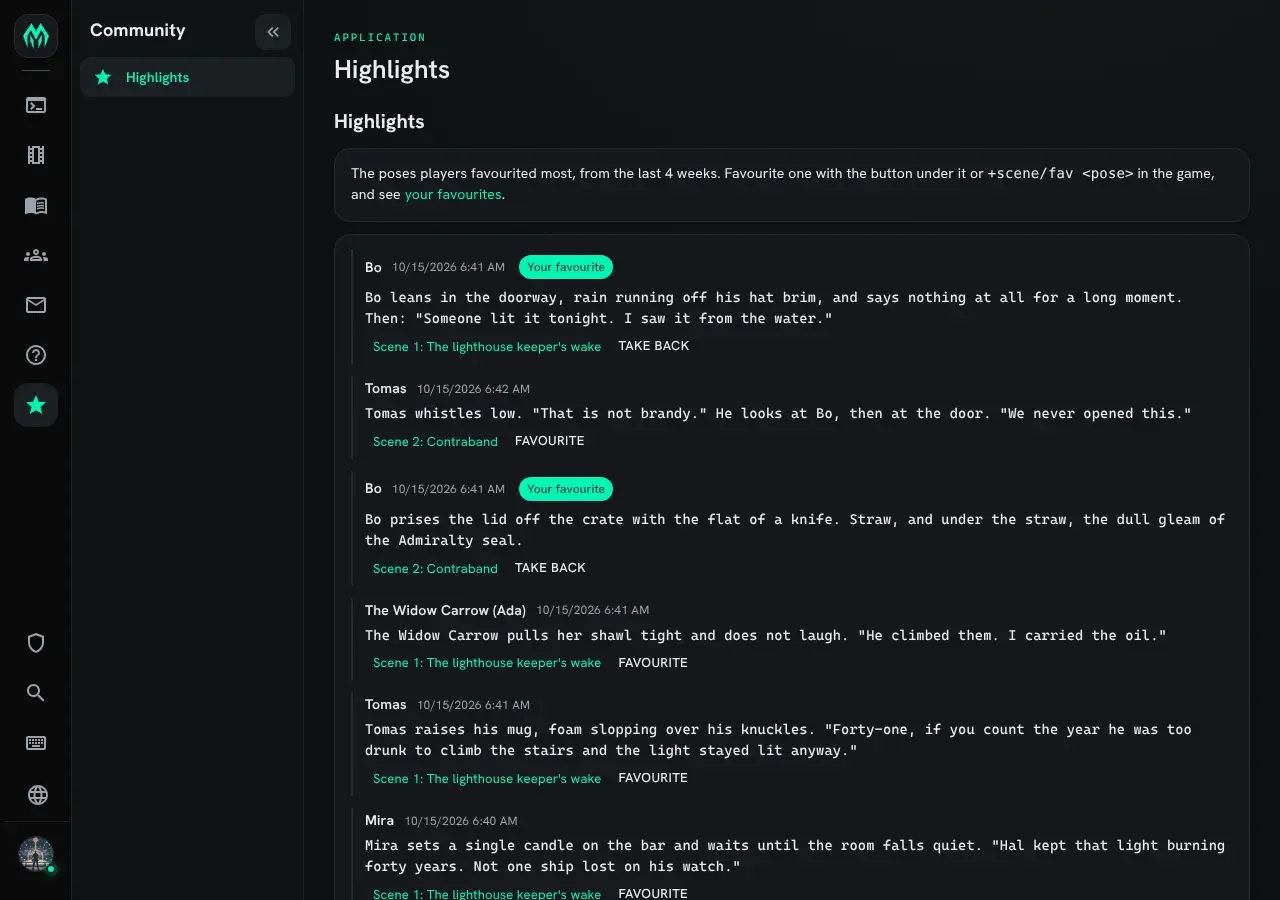This screenshot has width=1280, height=900.
Task: Click the magnifying glass search icon
Action: [36, 693]
